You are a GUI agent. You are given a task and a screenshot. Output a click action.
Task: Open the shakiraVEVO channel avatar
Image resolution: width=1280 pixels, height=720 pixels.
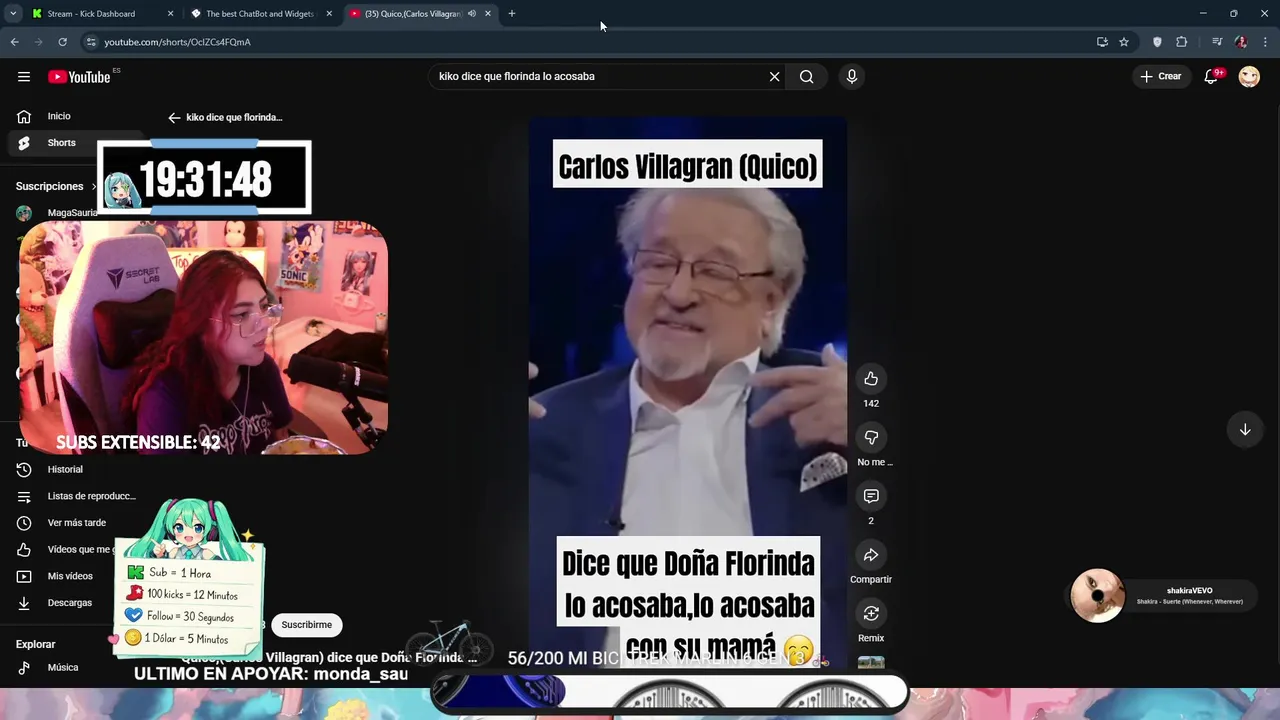[x=1097, y=596]
